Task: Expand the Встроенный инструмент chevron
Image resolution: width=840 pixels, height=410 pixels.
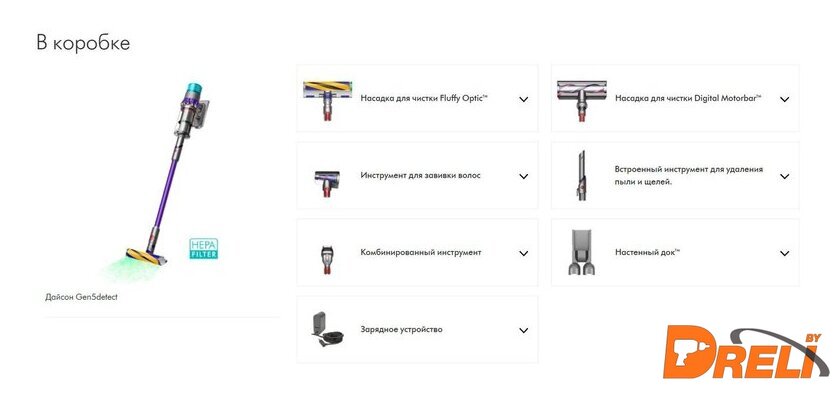Action: [x=784, y=176]
